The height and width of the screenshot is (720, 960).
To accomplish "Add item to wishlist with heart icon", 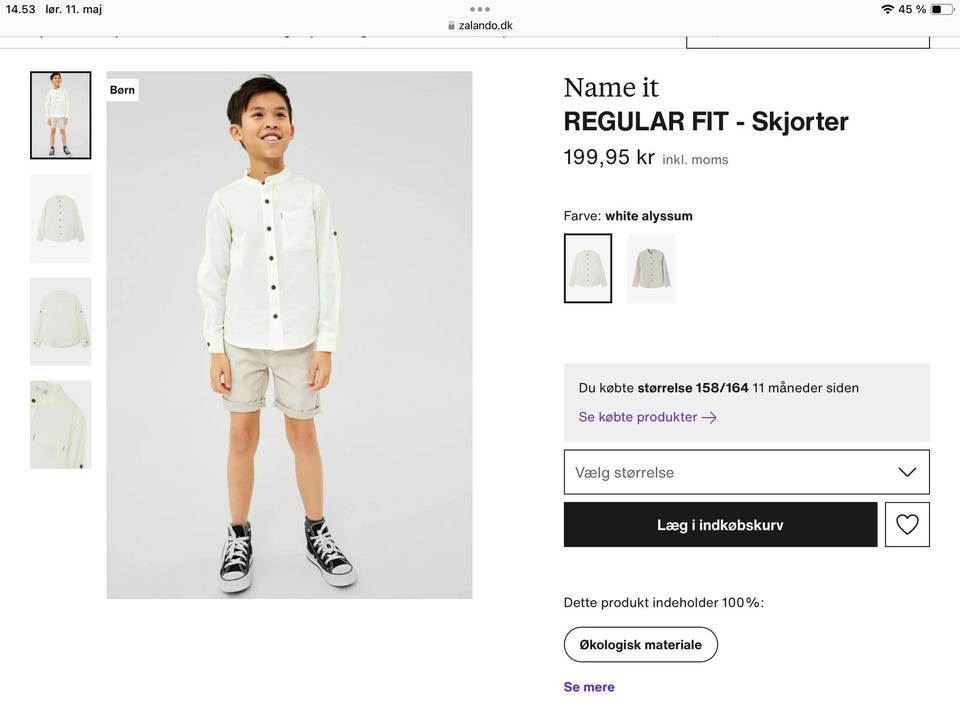I will pyautogui.click(x=907, y=524).
